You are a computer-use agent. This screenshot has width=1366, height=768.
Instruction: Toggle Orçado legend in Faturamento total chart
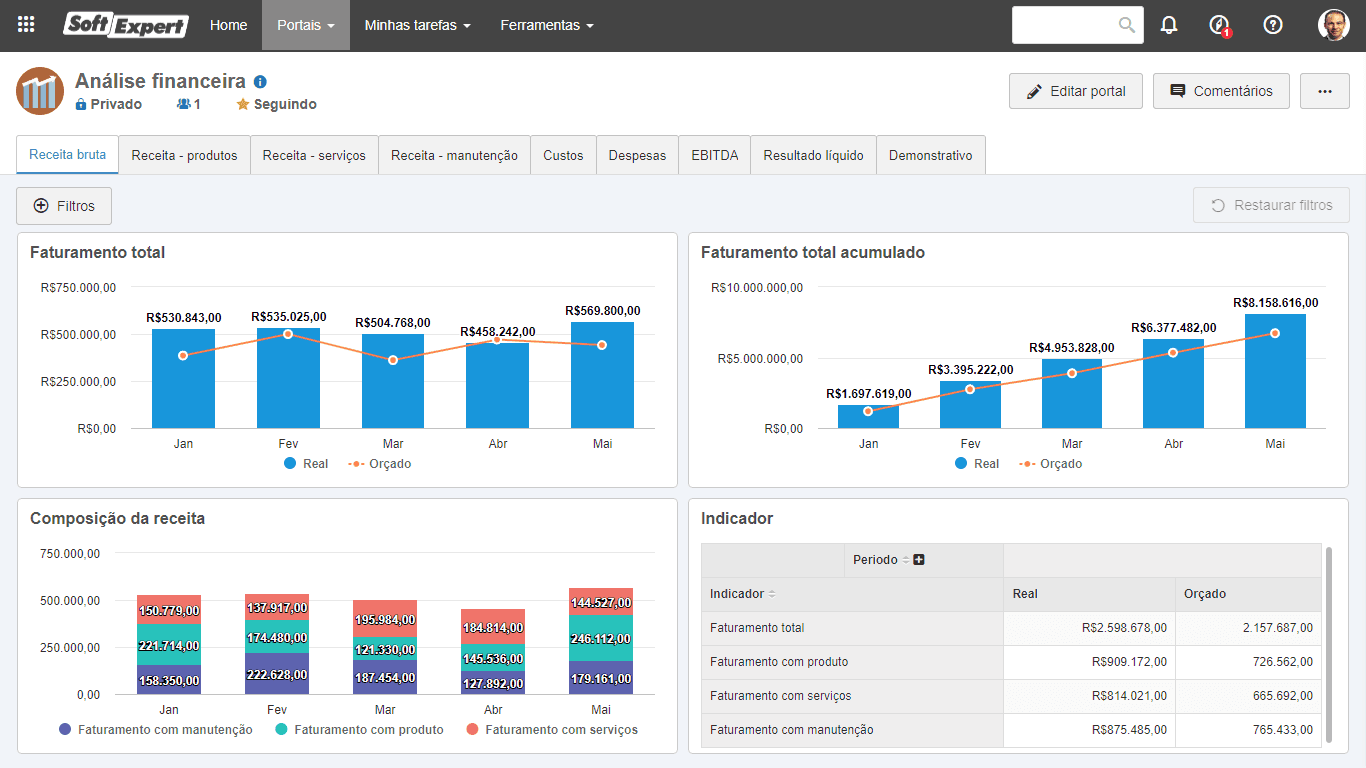point(379,464)
